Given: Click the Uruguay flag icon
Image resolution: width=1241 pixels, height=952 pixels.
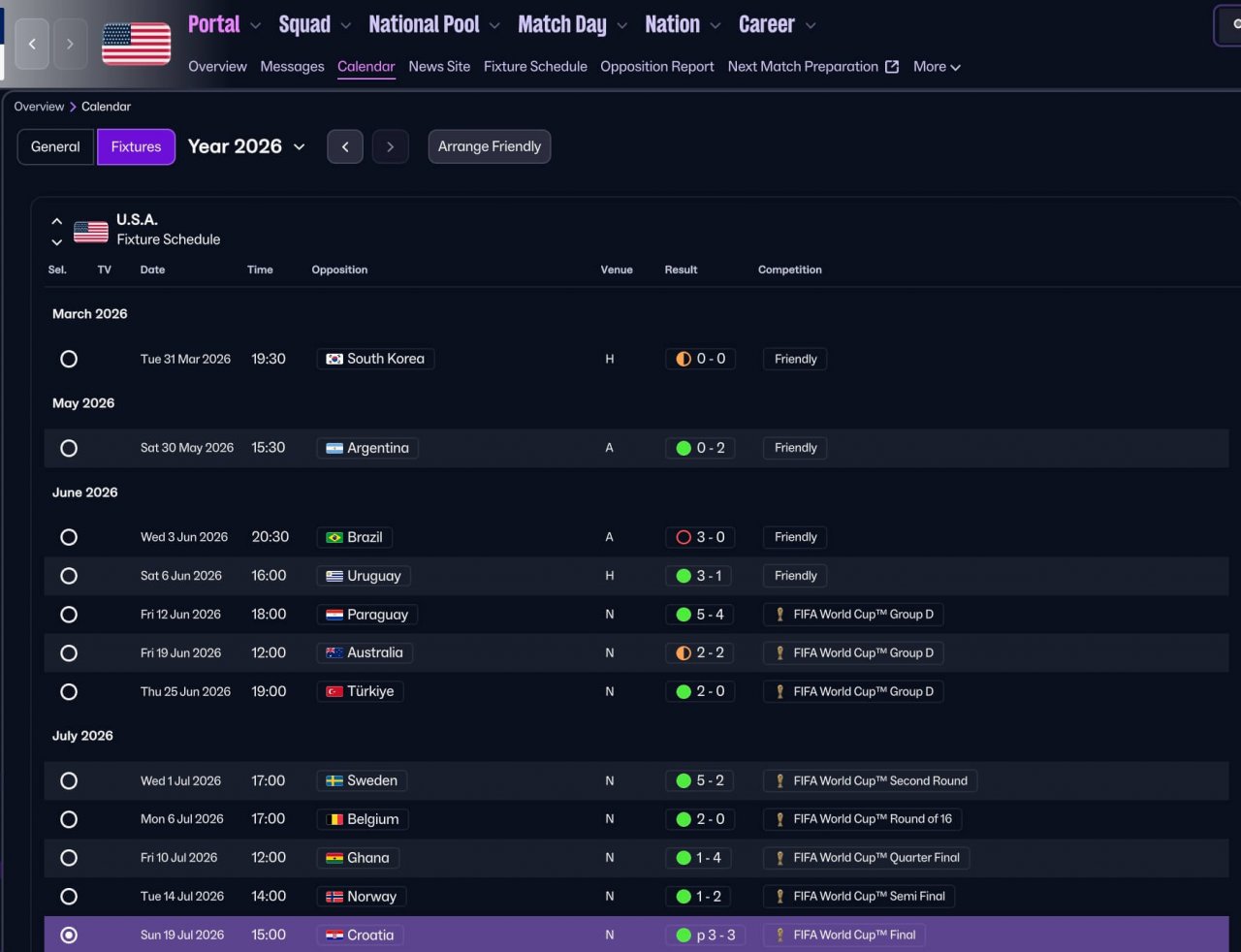Looking at the screenshot, I should click(334, 577).
